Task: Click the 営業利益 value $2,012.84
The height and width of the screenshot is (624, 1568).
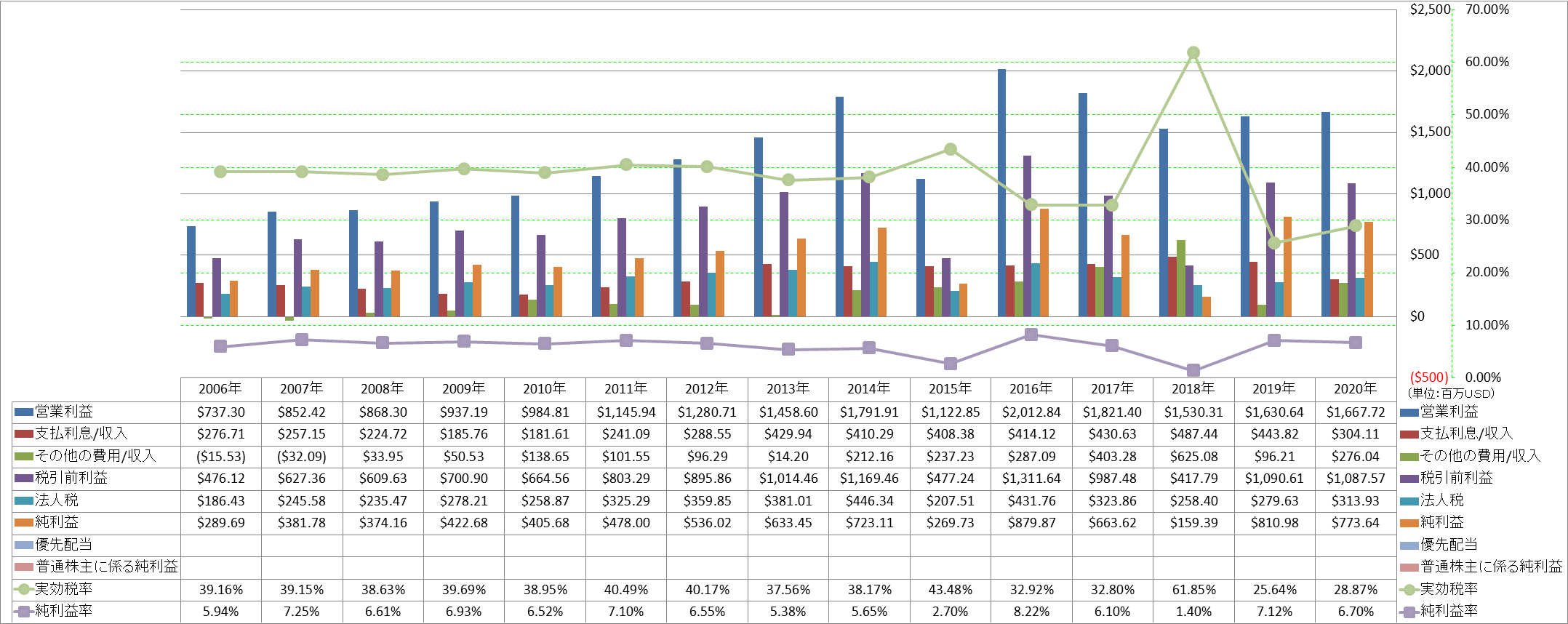Action: (1031, 412)
